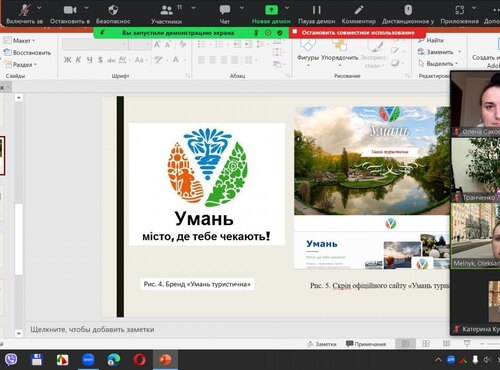Open character spacing AV menu

(x=123, y=60)
